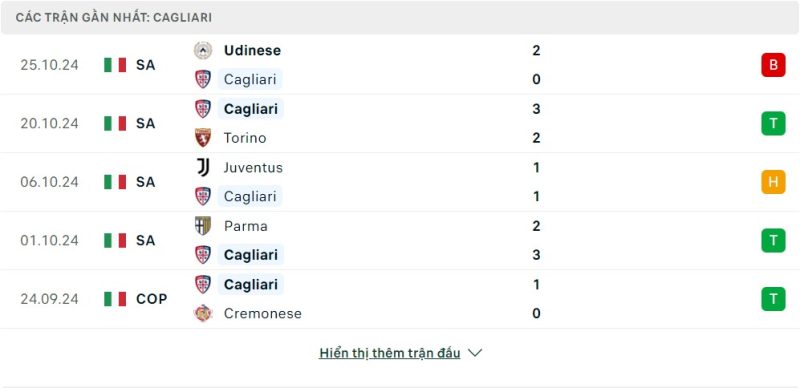
Task: Click the Cremonese club crest icon
Action: (x=203, y=313)
